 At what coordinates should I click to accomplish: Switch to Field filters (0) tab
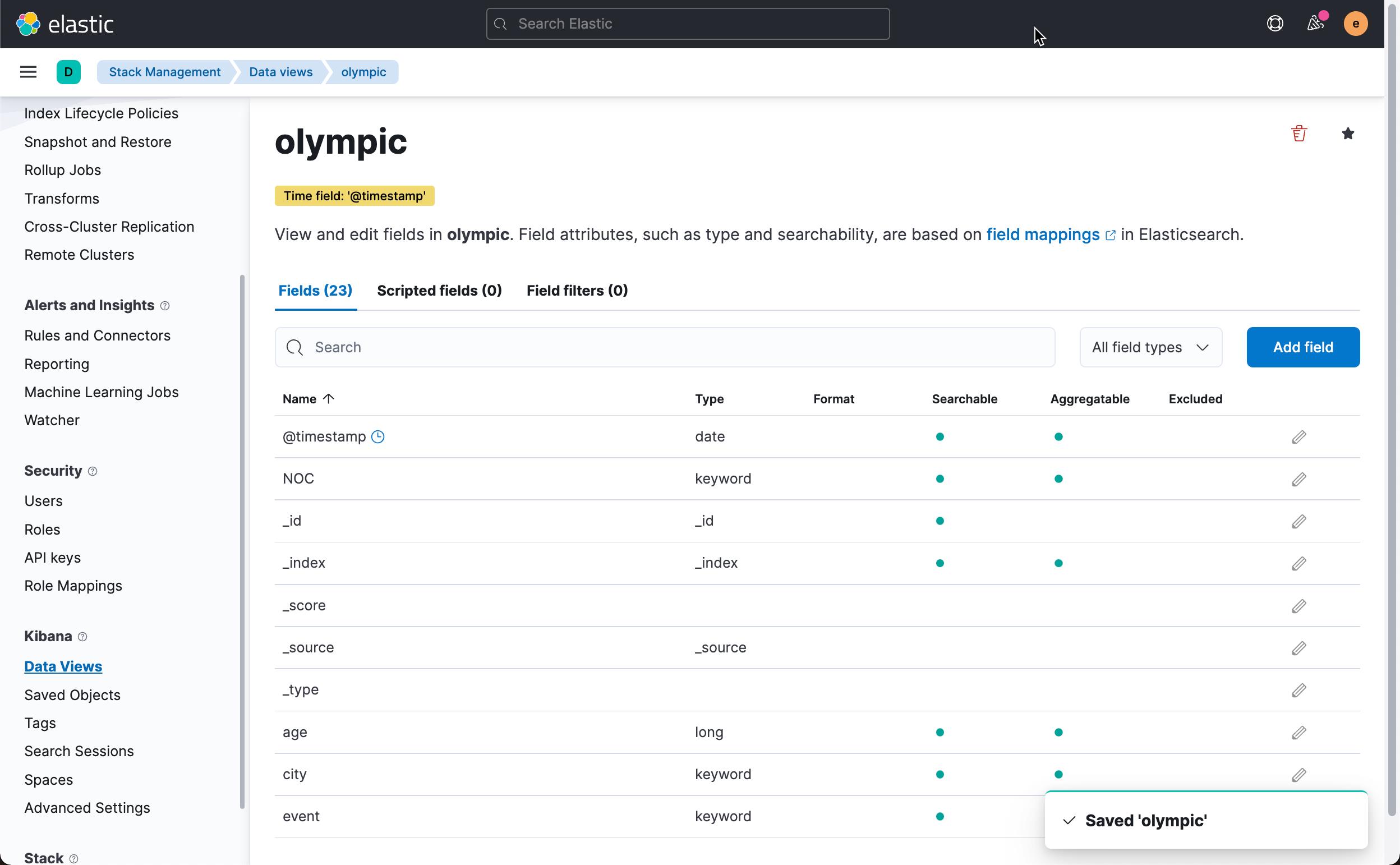point(577,291)
